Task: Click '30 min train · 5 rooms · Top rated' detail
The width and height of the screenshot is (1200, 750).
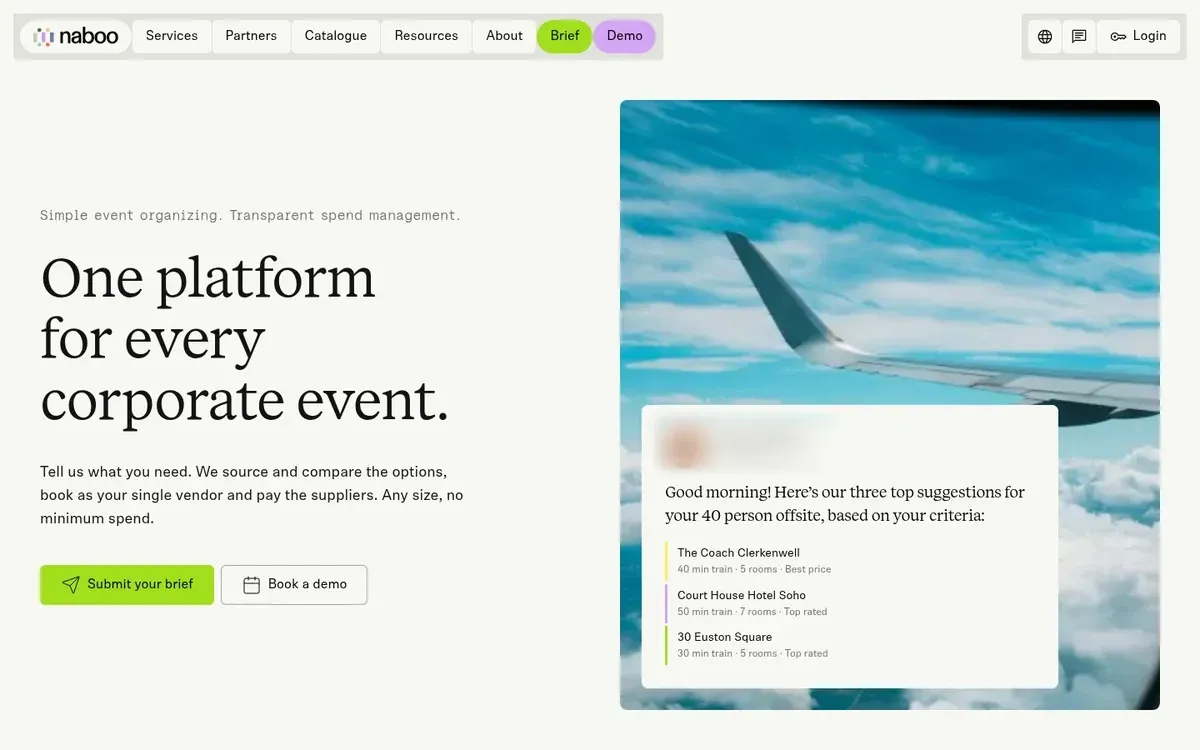Action: tap(752, 653)
